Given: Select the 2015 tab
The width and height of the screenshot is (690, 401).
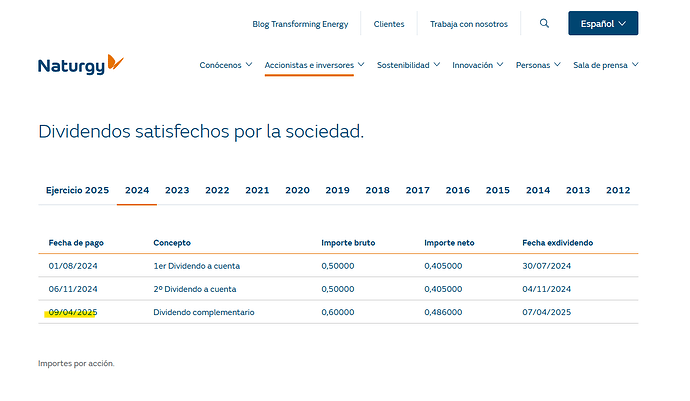Looking at the screenshot, I should pos(498,190).
